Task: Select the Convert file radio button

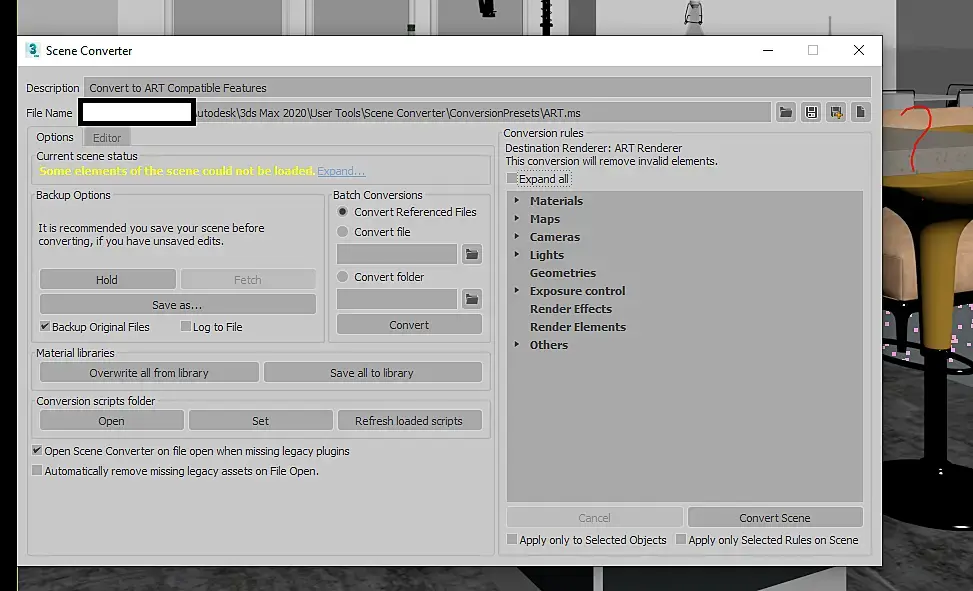Action: coord(342,232)
